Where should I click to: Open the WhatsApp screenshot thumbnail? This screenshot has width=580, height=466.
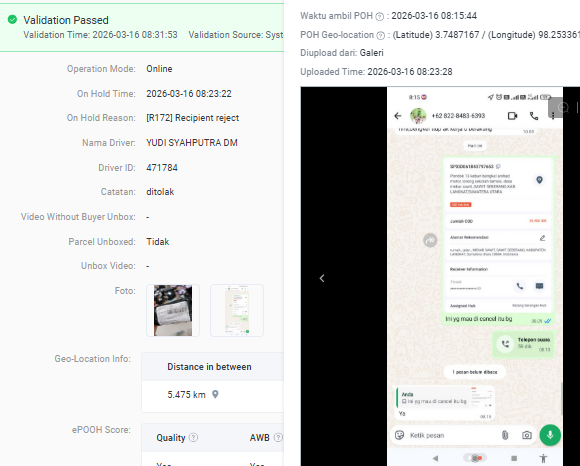[237, 310]
